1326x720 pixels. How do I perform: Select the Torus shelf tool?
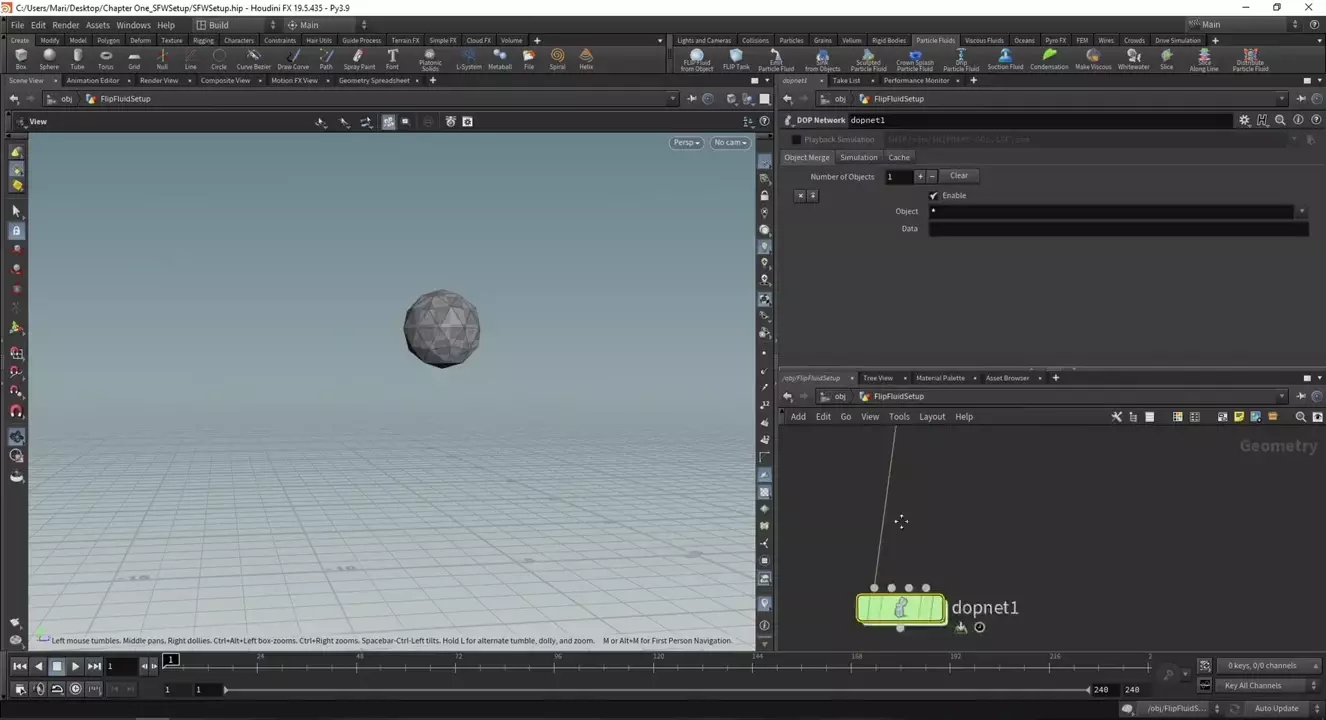(105, 59)
